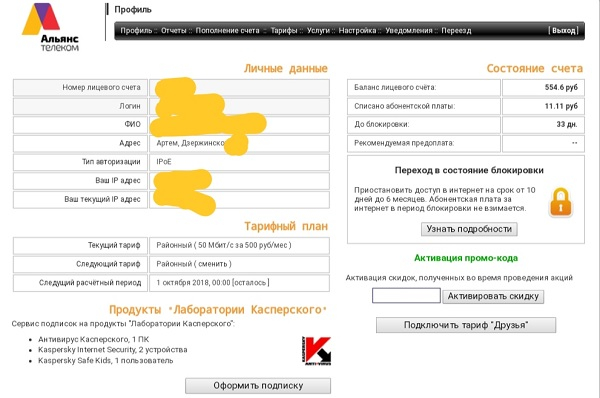The height and width of the screenshot is (398, 600).
Task: Log out via the Выход link
Action: click(563, 31)
